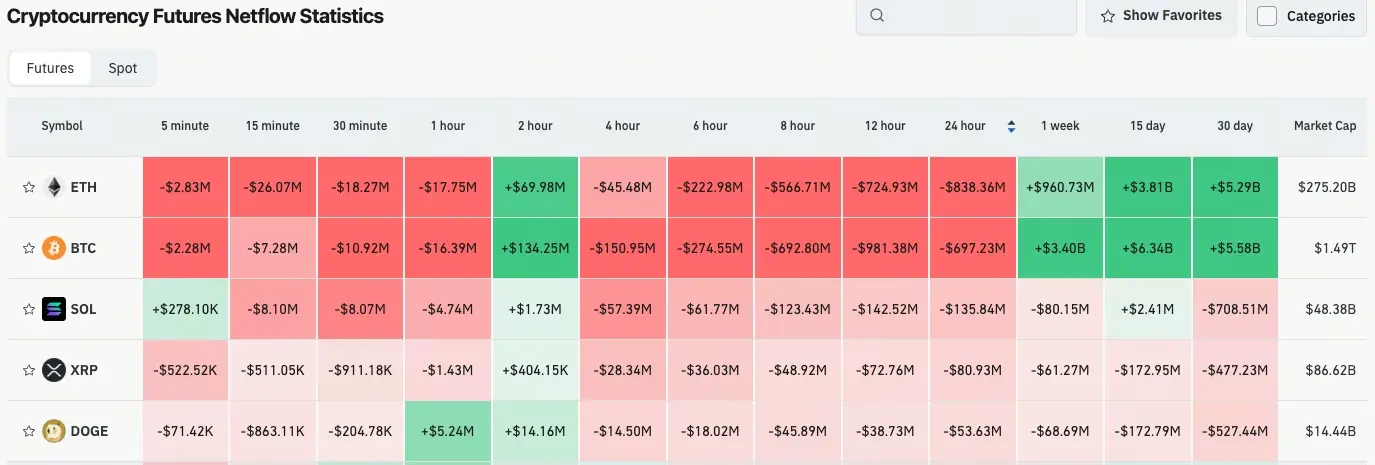Focus the search input field

coord(975,16)
